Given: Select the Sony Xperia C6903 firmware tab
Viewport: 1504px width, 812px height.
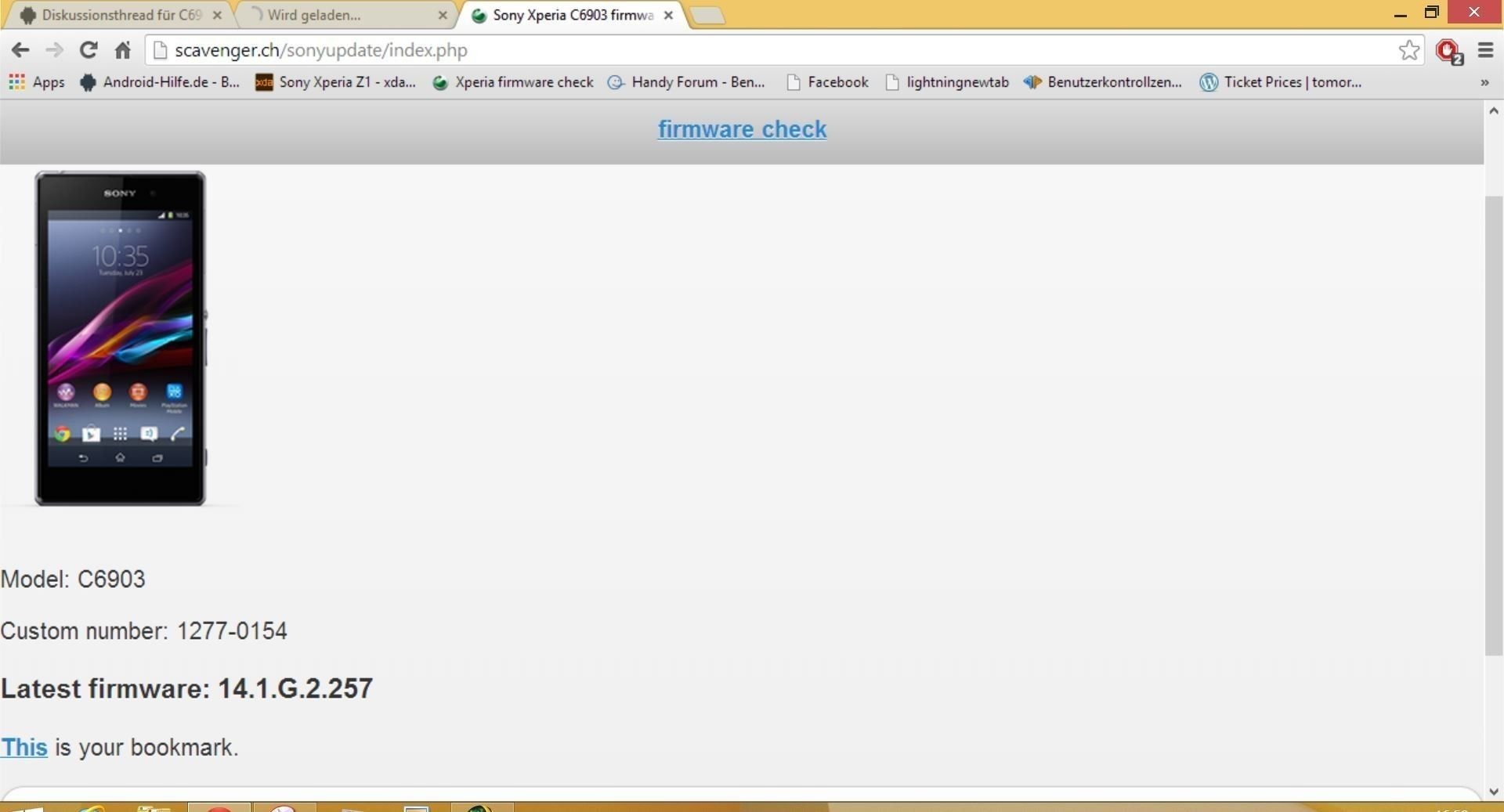Looking at the screenshot, I should click(572, 15).
